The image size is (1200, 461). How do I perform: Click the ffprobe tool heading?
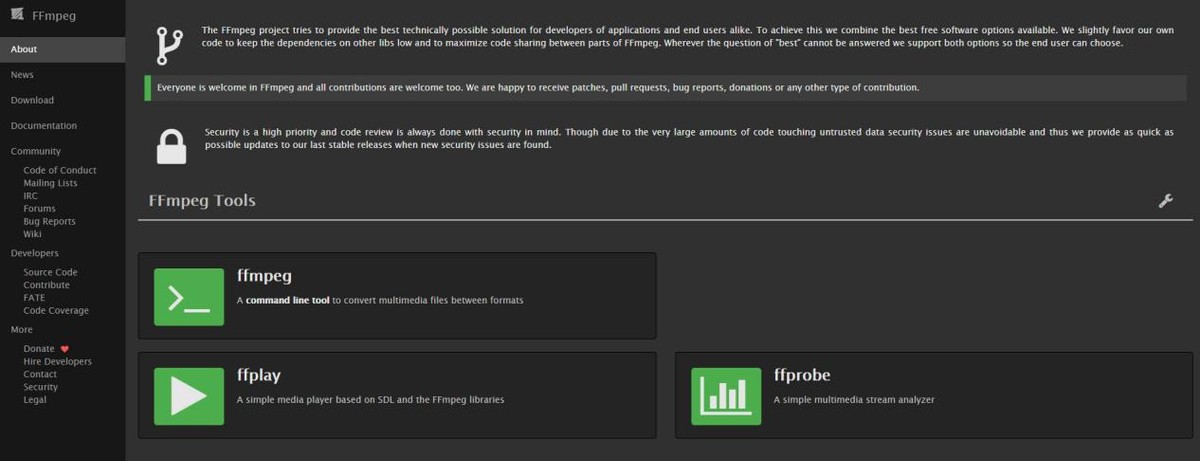[x=802, y=376]
